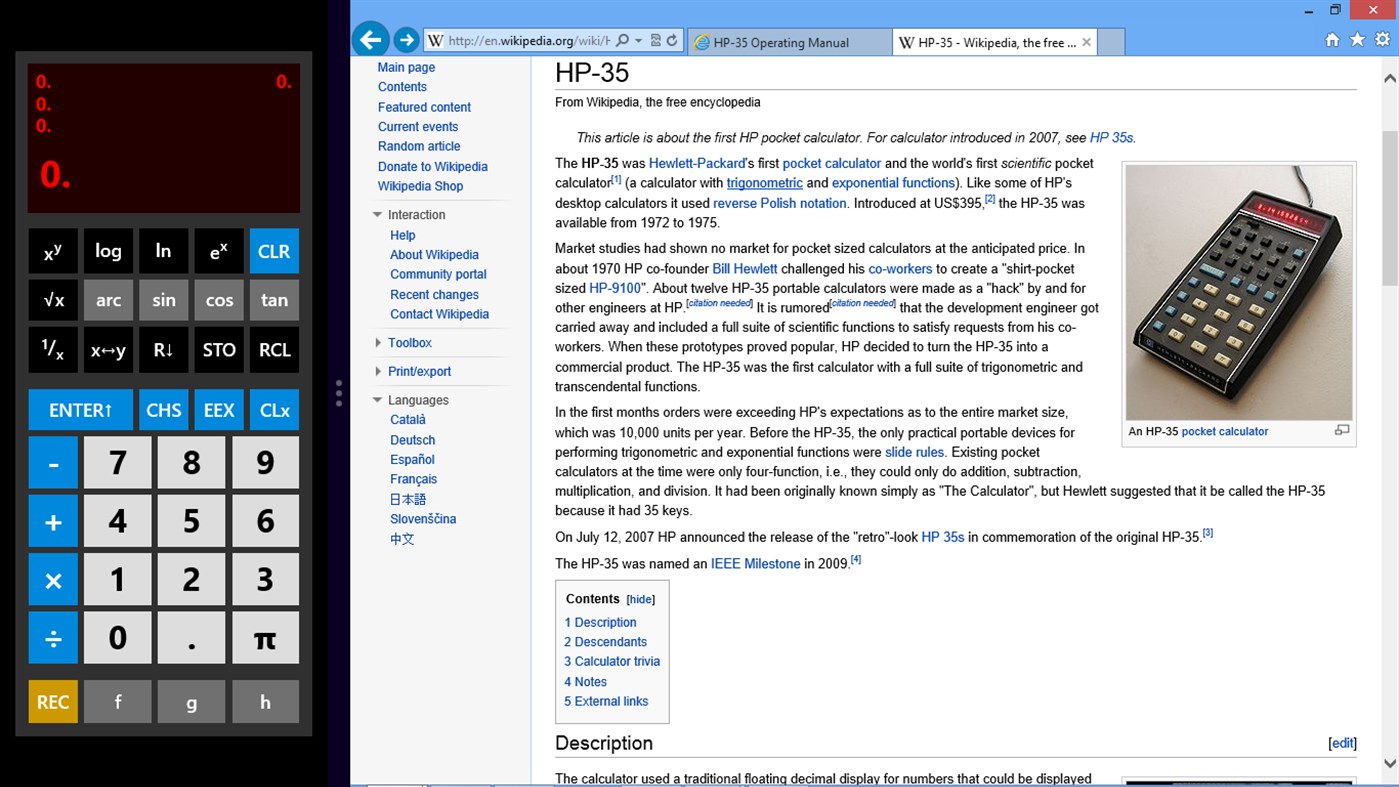The image size is (1399, 787).
Task: Expand the Toolbox sidebar section
Action: [x=409, y=343]
